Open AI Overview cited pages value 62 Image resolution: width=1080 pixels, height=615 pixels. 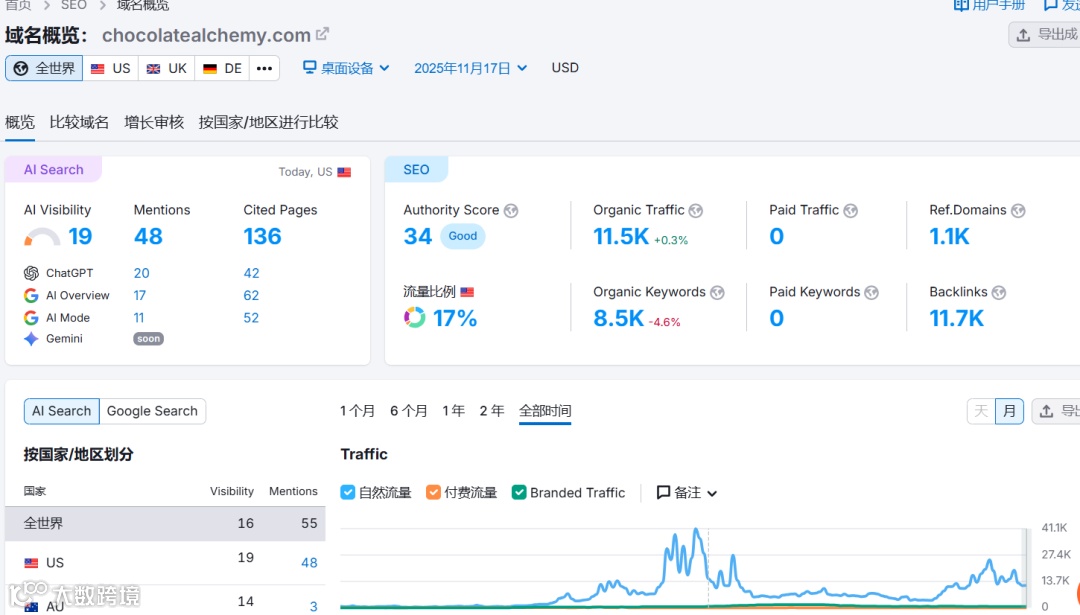tap(251, 295)
